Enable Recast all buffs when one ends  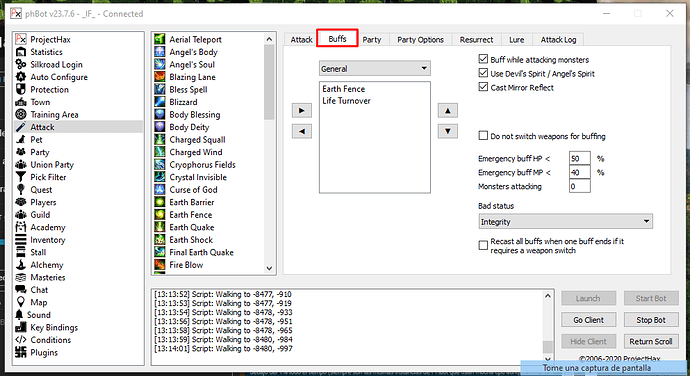click(483, 245)
